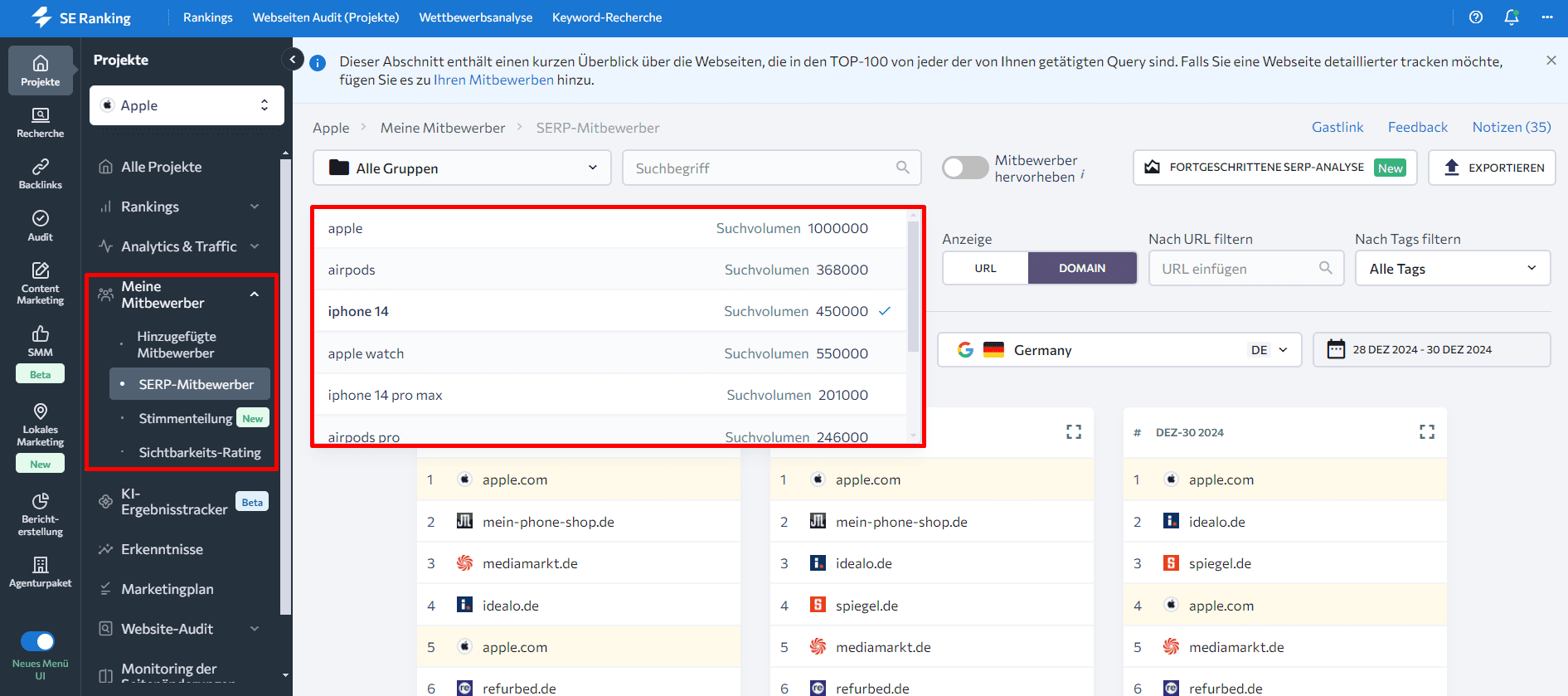Screen dimensions: 1568x696
Task: Open the Audit sidebar section
Action: pyautogui.click(x=40, y=226)
